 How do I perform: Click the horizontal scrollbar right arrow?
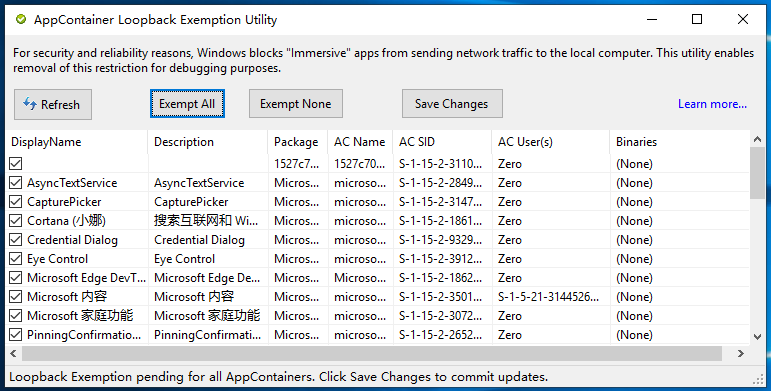741,354
